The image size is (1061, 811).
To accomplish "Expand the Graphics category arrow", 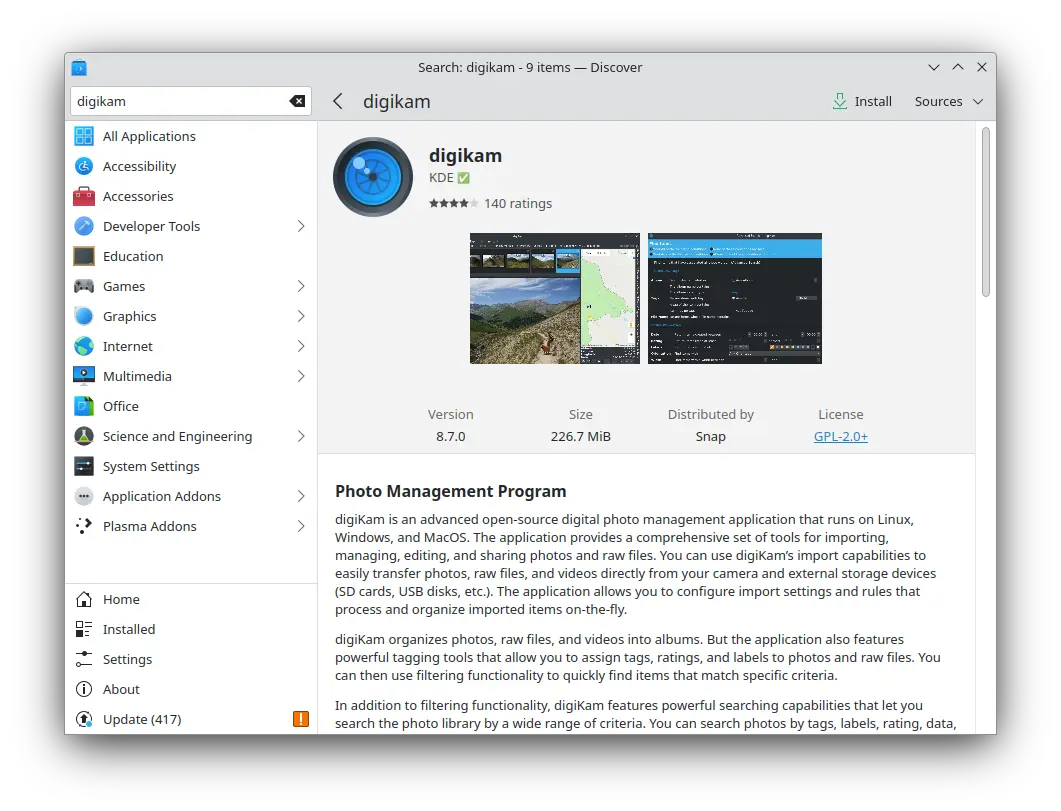I will (300, 316).
